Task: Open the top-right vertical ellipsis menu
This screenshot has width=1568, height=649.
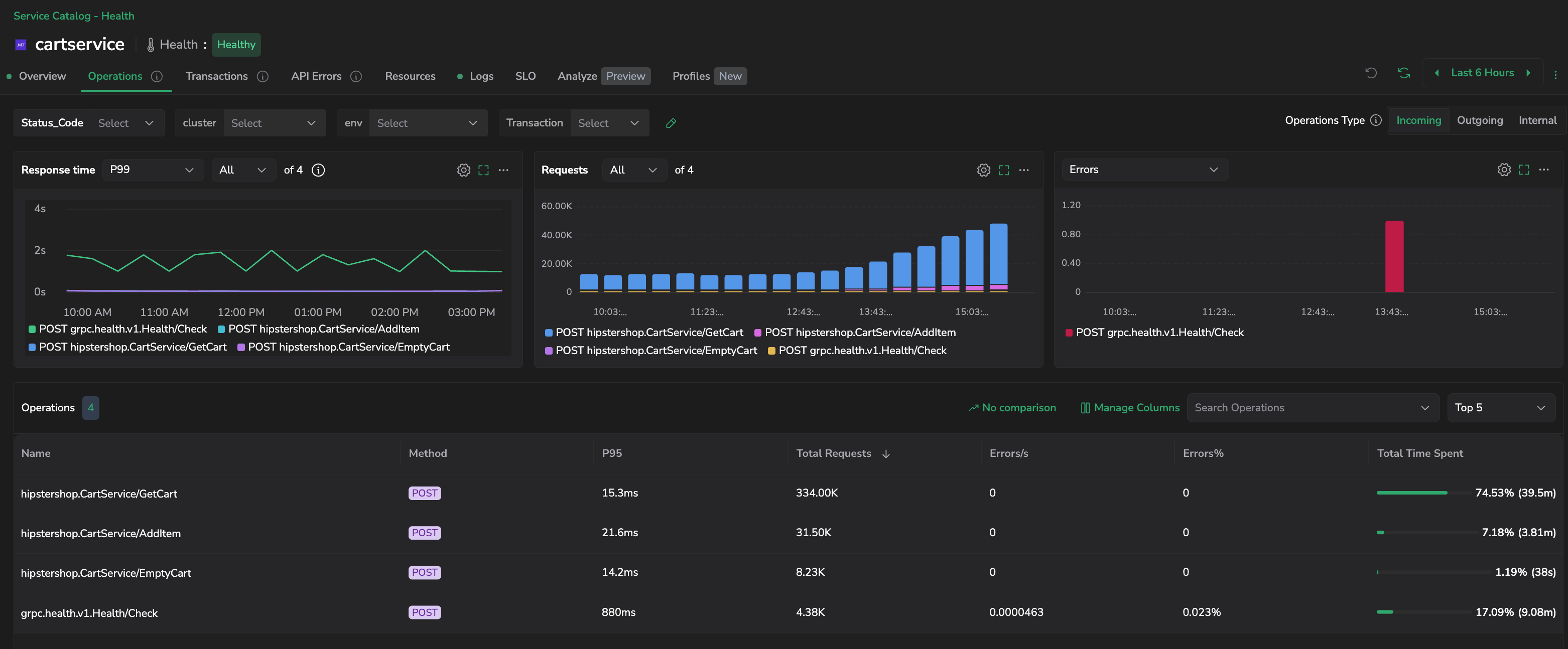Action: (1555, 74)
